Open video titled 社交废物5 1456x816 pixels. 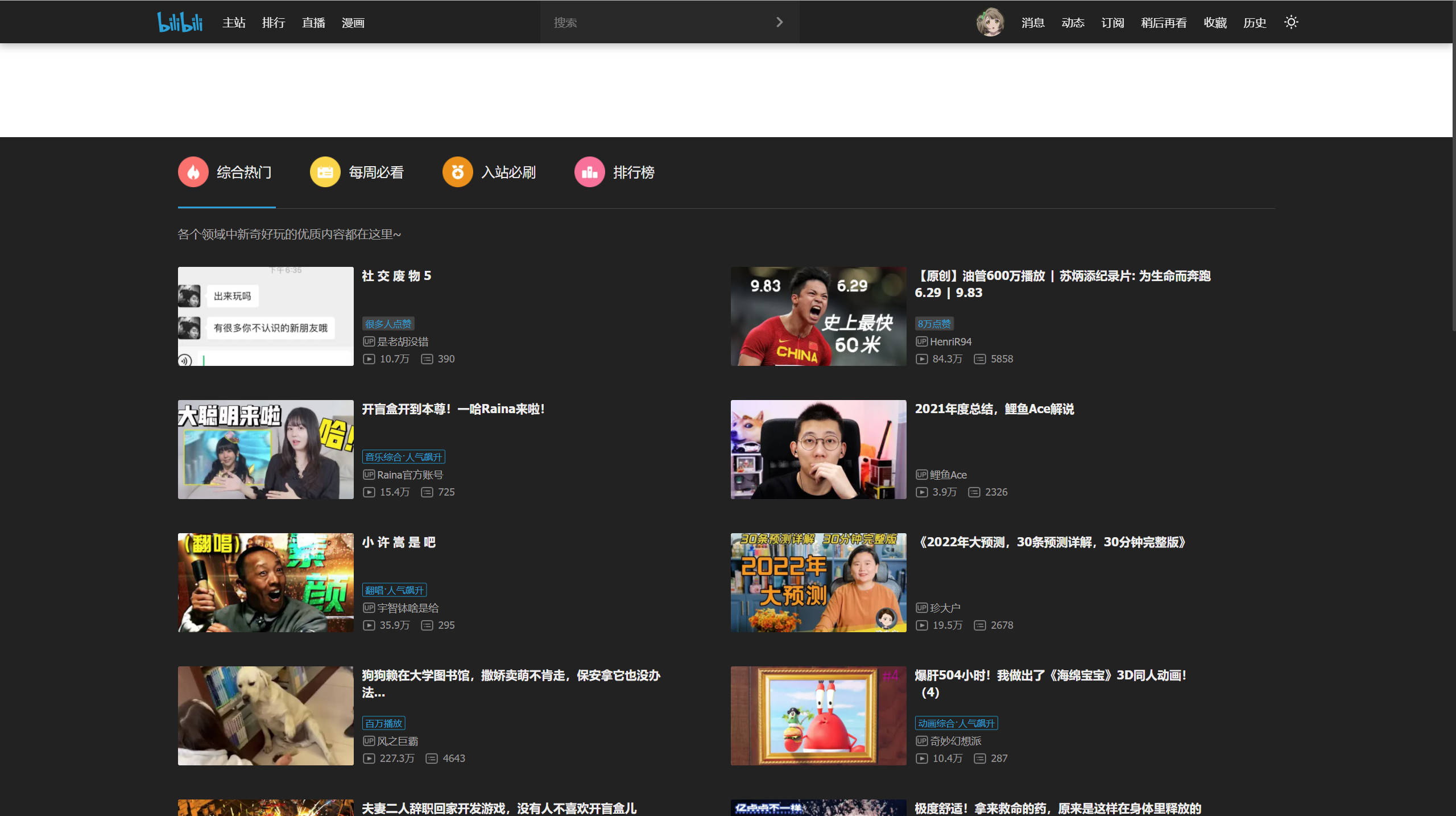(x=397, y=276)
